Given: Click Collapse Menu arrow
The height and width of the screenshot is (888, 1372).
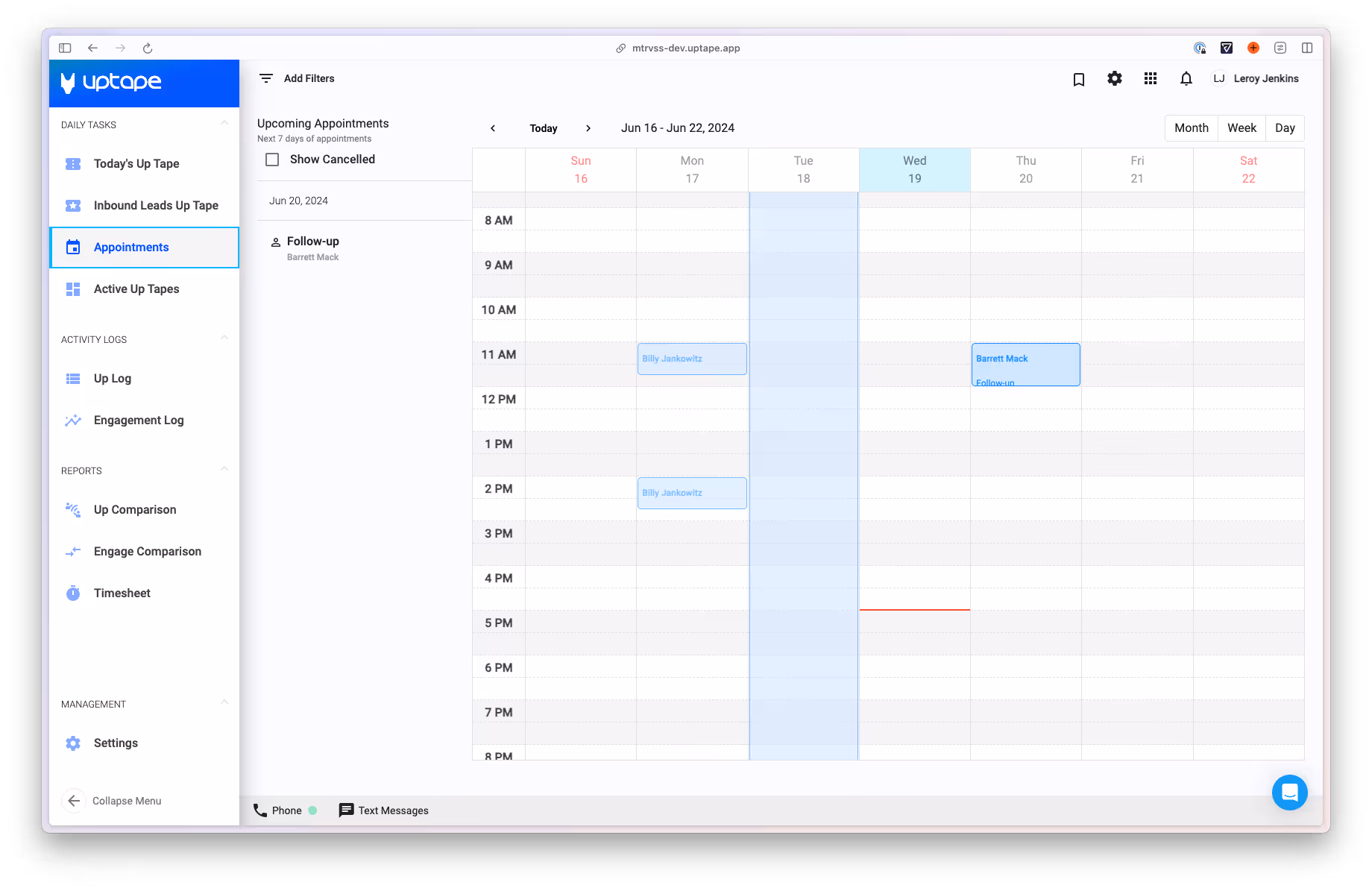Looking at the screenshot, I should [x=74, y=801].
